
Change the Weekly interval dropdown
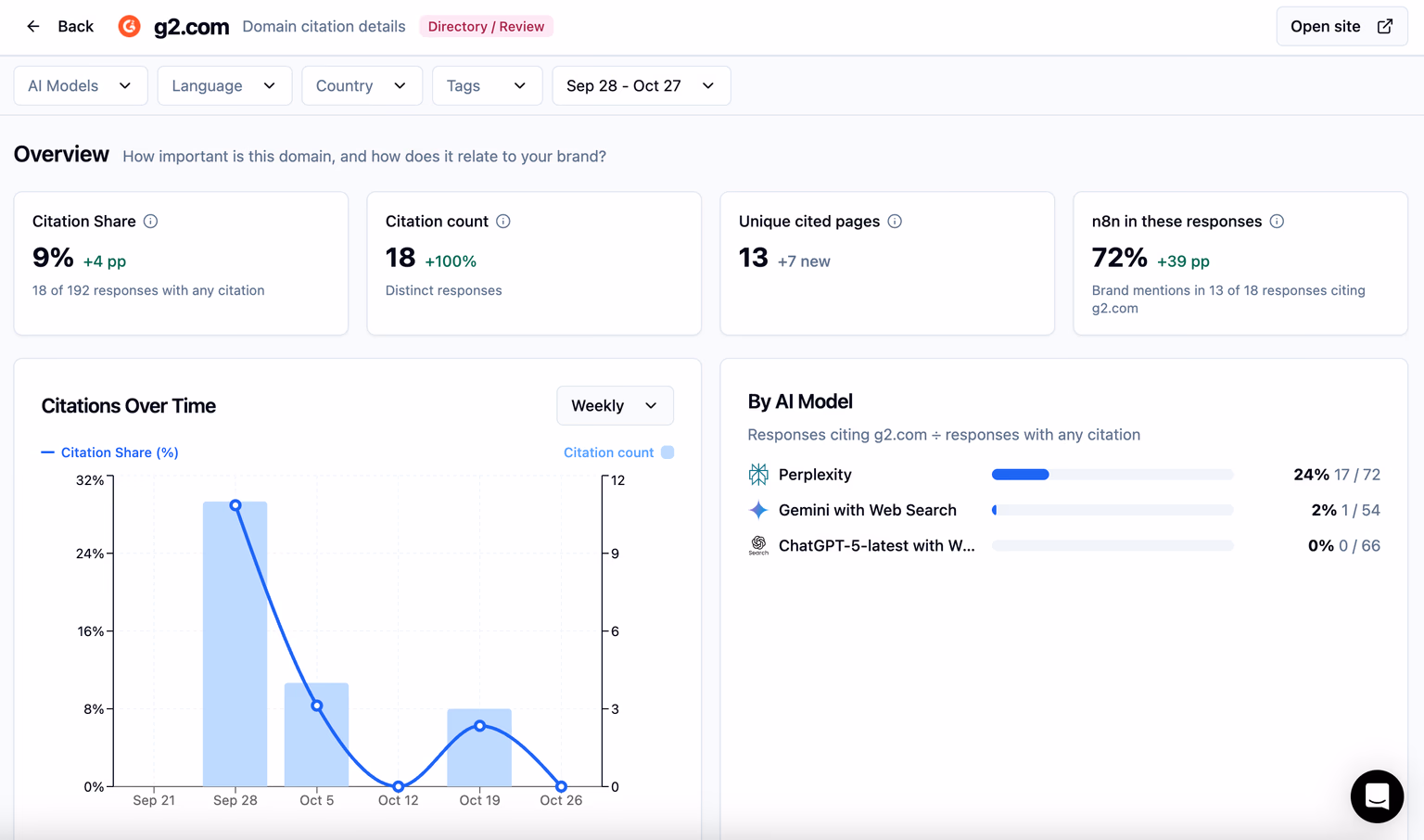point(615,405)
